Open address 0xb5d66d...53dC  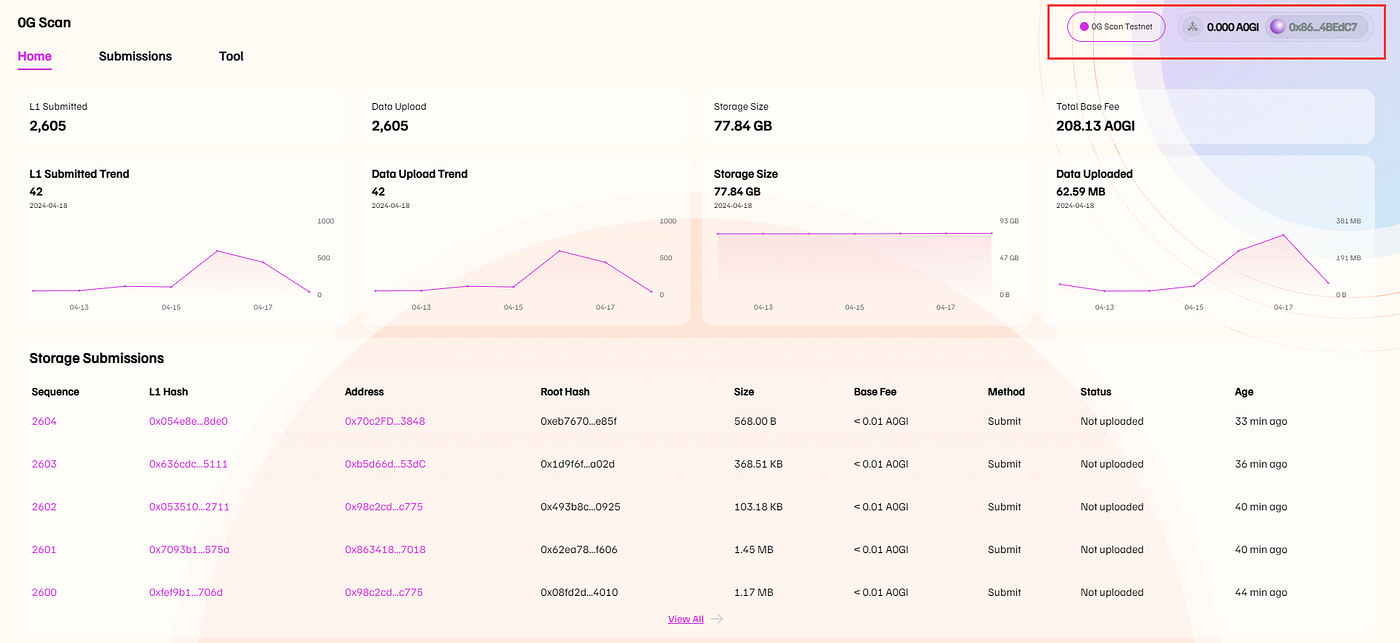[385, 464]
